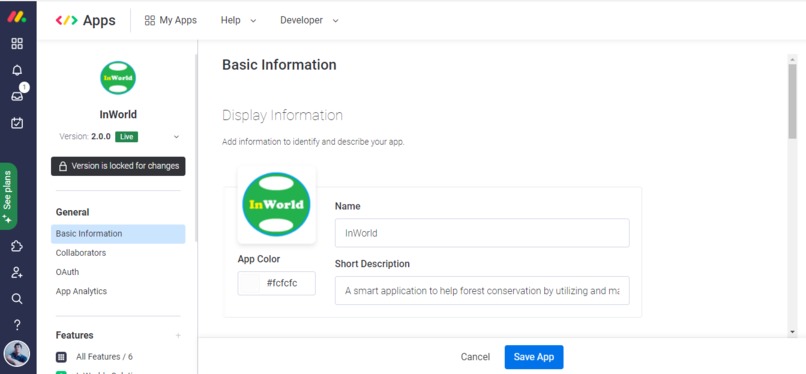The width and height of the screenshot is (806, 374).
Task: Click the See plans green tab
Action: click(x=8, y=196)
